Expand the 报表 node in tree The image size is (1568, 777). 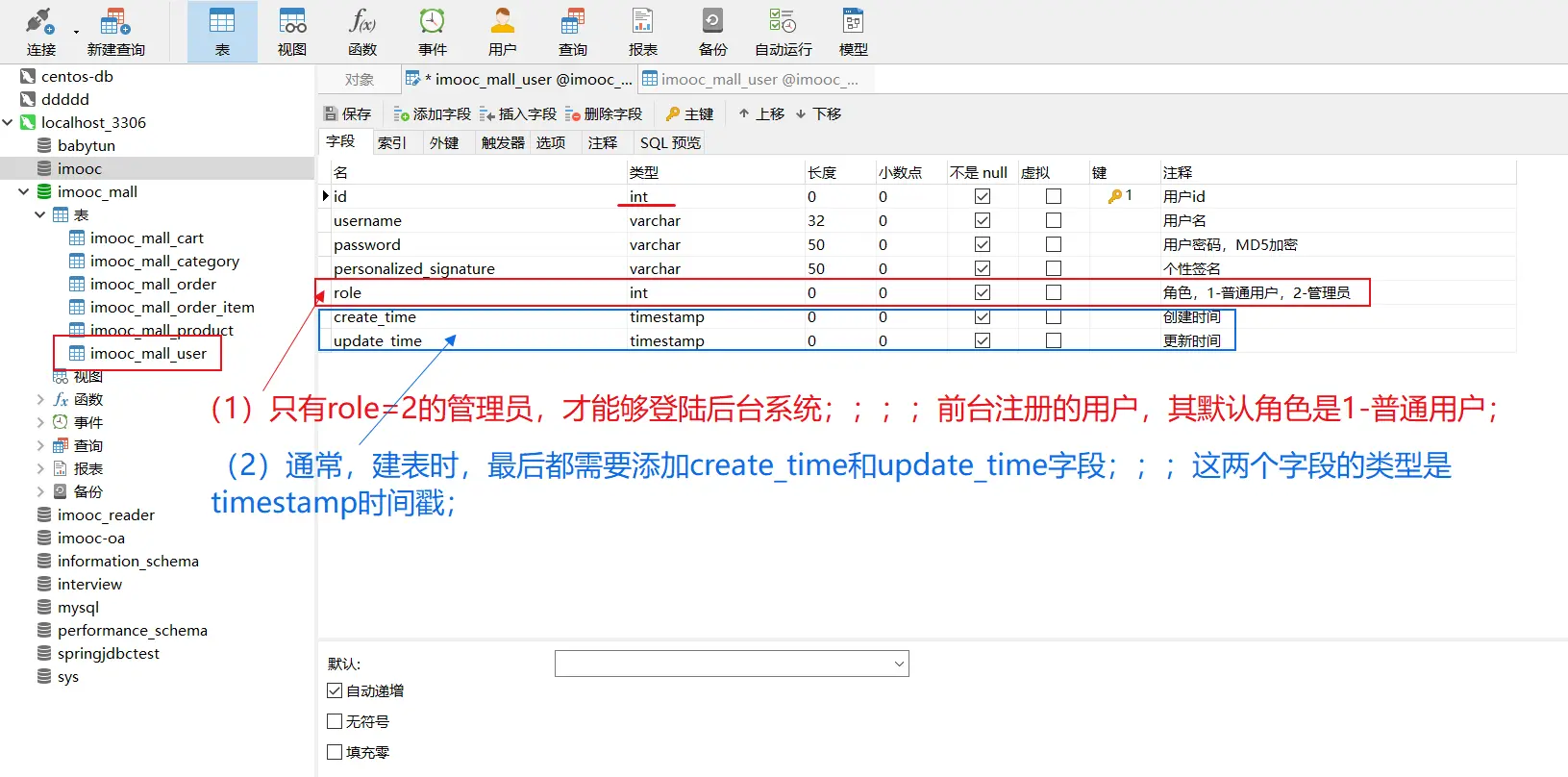tap(40, 468)
